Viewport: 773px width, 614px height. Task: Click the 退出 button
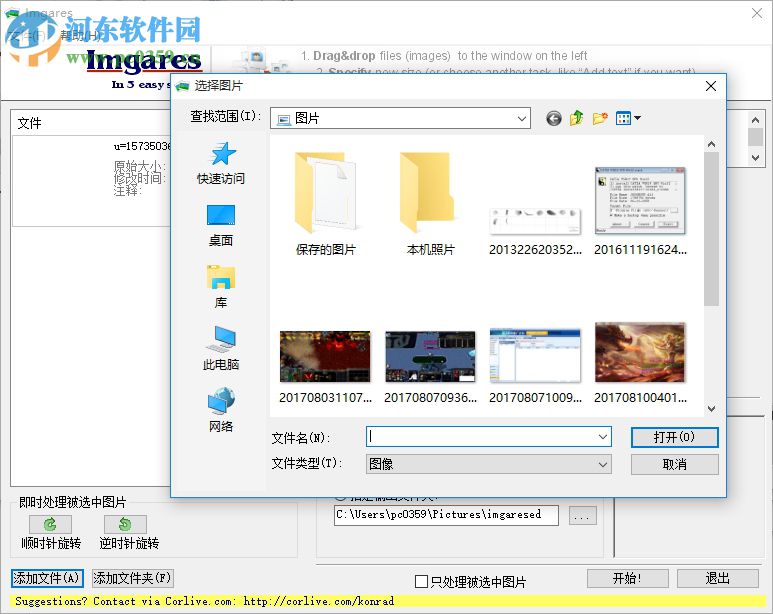(718, 578)
